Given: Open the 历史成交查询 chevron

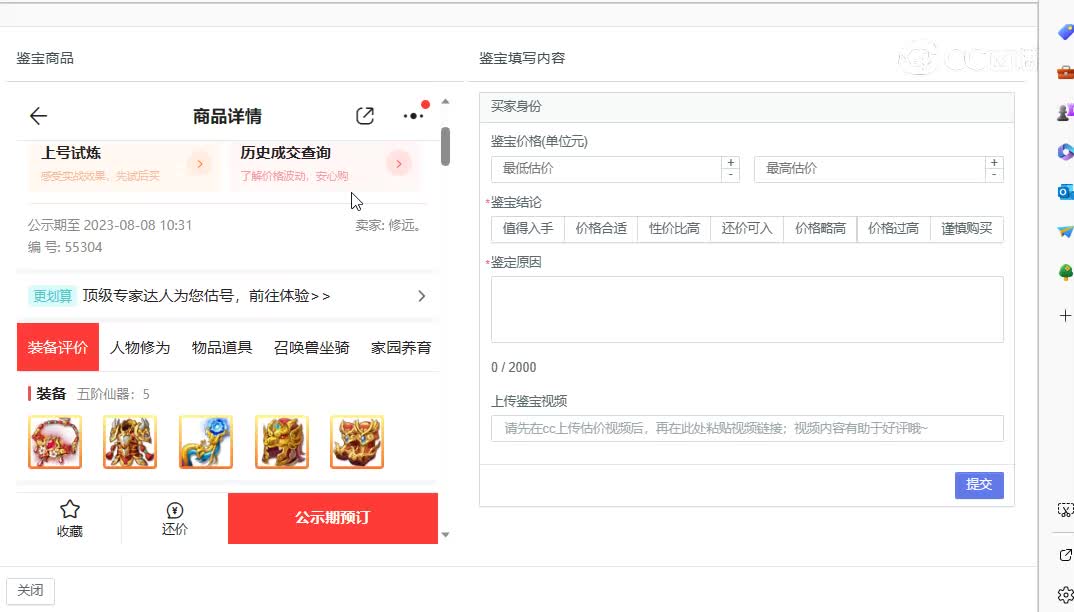Looking at the screenshot, I should (398, 165).
